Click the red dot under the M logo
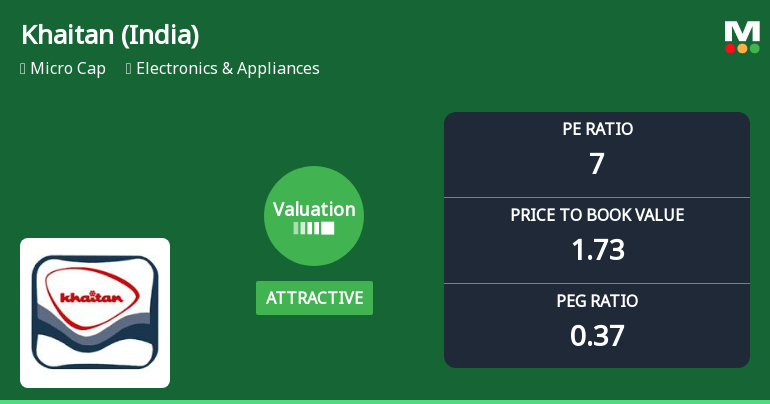Screen dimensions: 770x404 click(x=731, y=48)
